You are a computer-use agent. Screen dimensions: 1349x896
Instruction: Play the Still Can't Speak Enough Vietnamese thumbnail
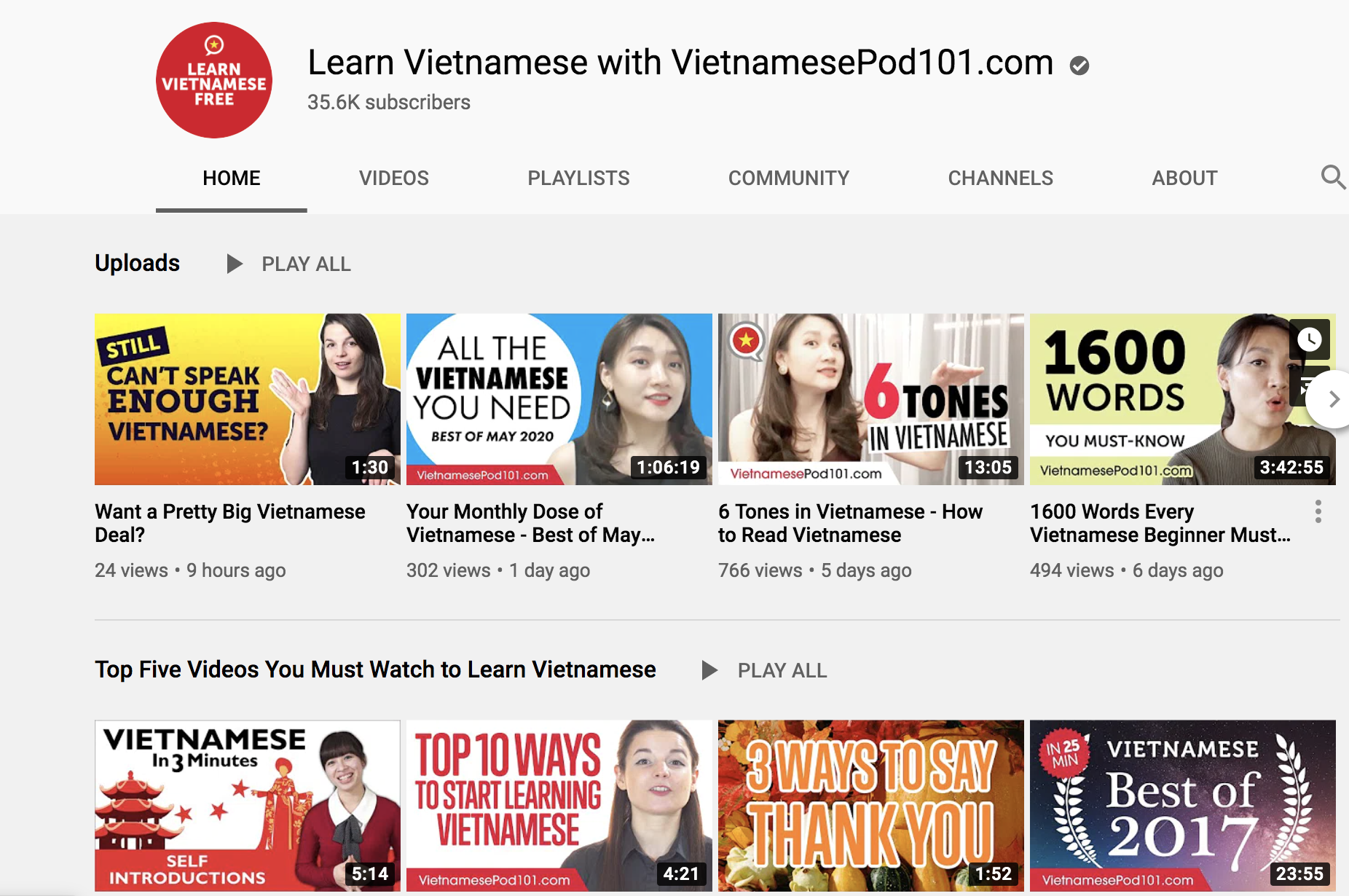248,399
